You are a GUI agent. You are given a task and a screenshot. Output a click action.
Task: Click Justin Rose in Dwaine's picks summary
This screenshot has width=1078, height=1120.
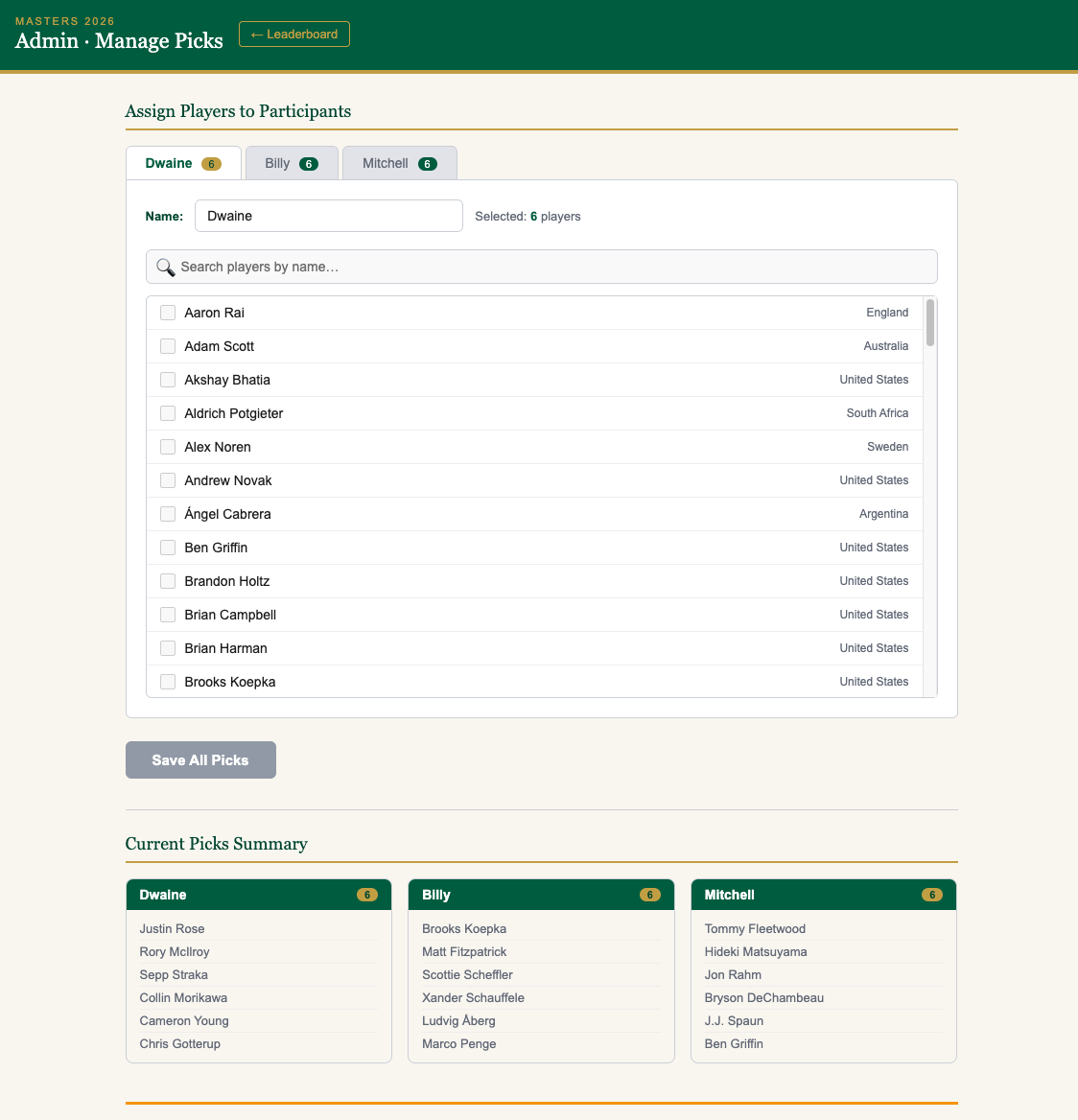click(172, 928)
